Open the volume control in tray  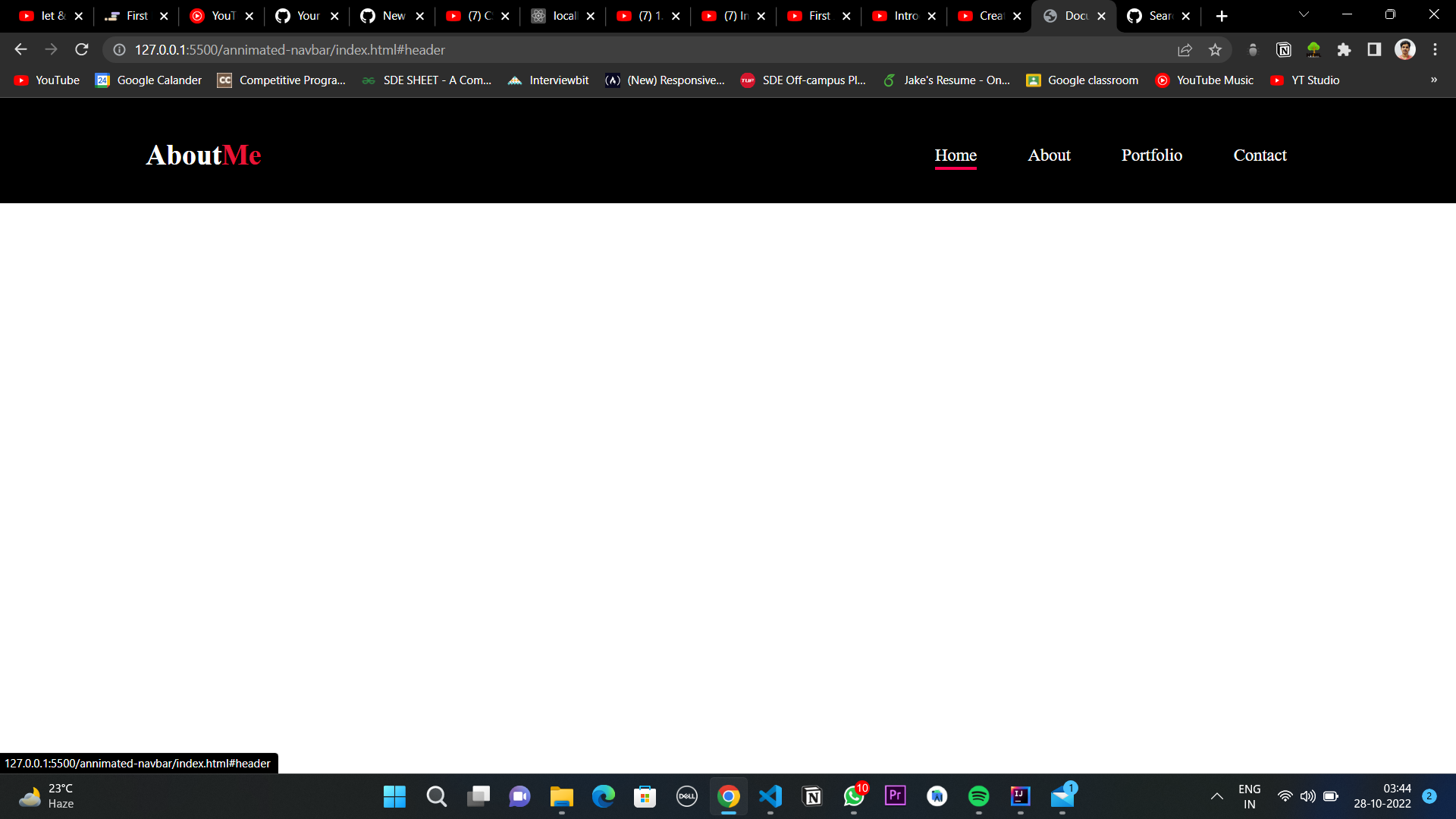pyautogui.click(x=1307, y=796)
